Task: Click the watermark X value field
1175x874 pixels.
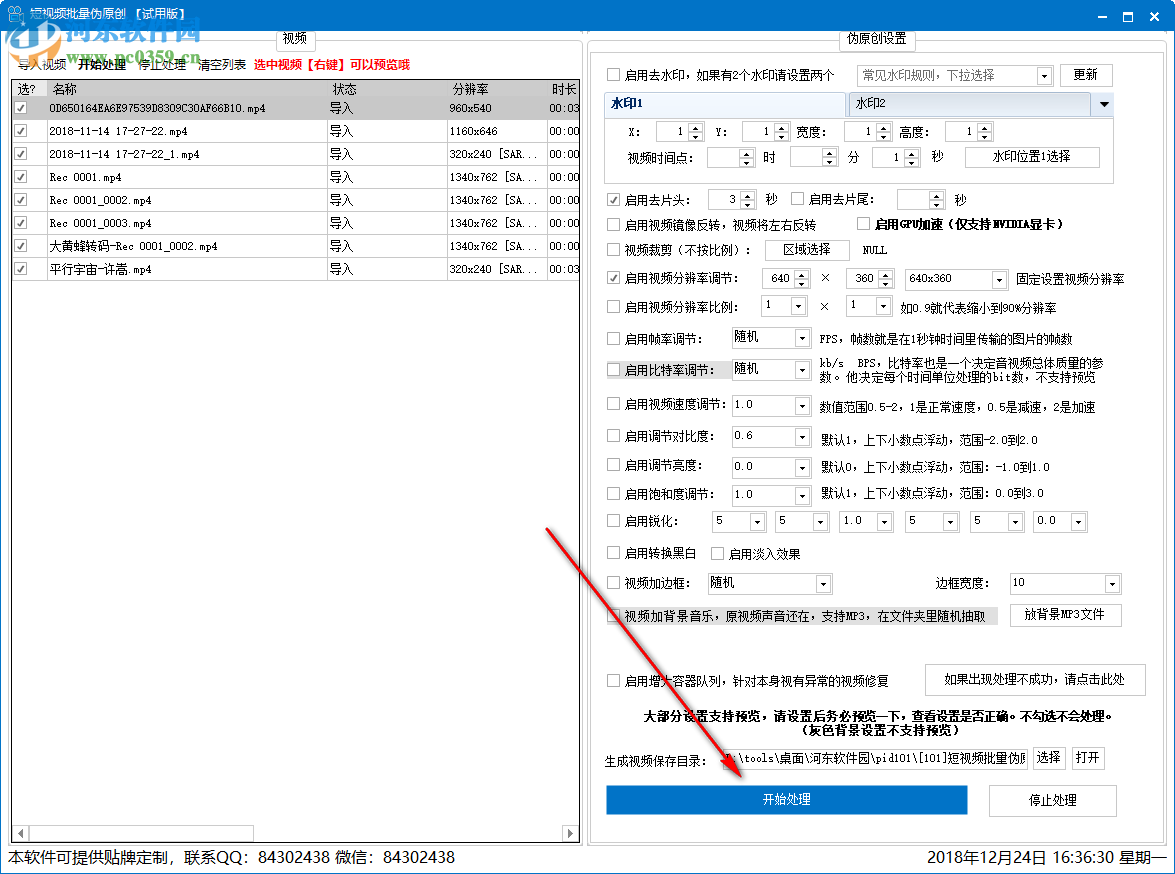Action: pyautogui.click(x=672, y=132)
